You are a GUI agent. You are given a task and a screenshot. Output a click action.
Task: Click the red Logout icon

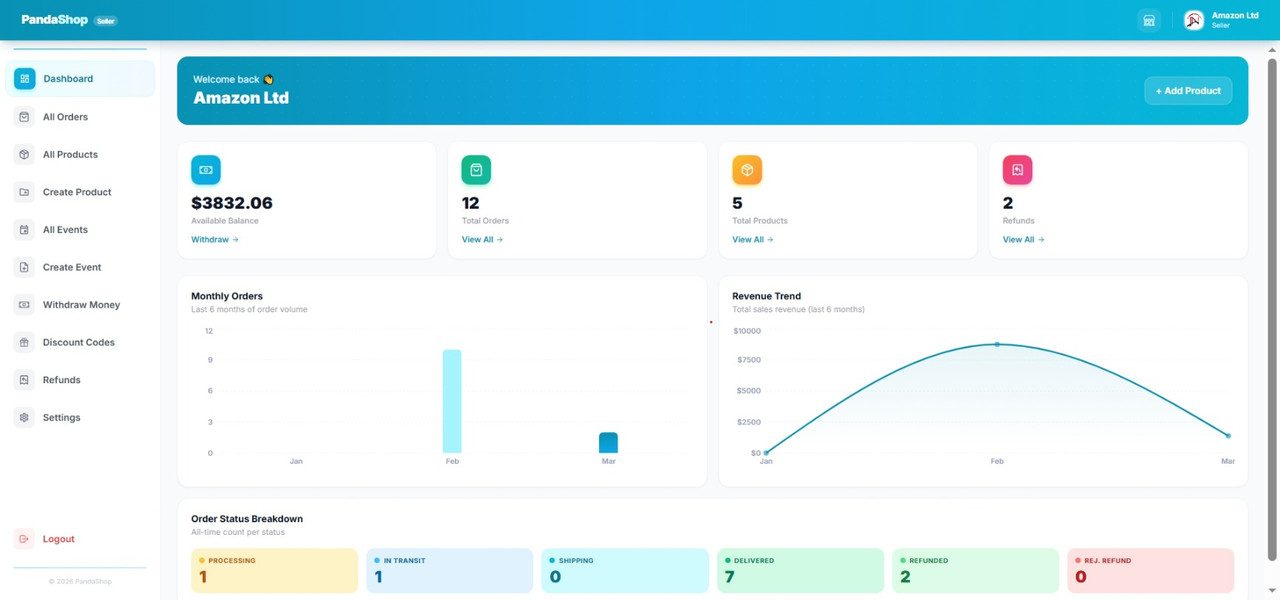[24, 539]
